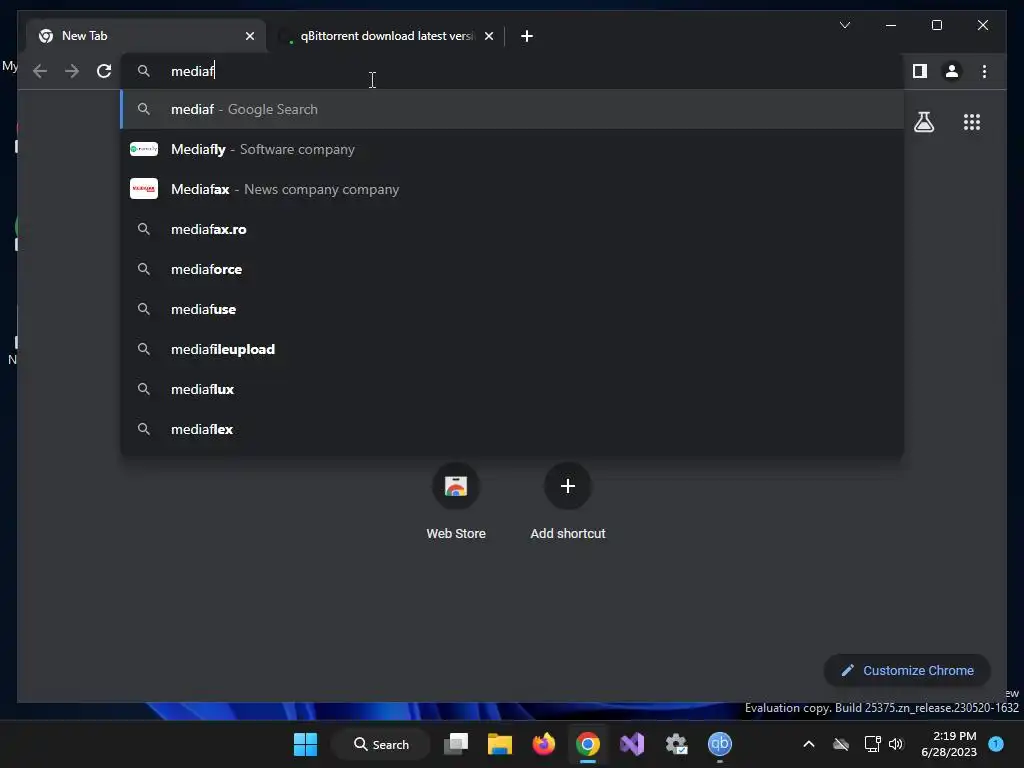Select the mediafax.ro suggestion

(x=513, y=229)
